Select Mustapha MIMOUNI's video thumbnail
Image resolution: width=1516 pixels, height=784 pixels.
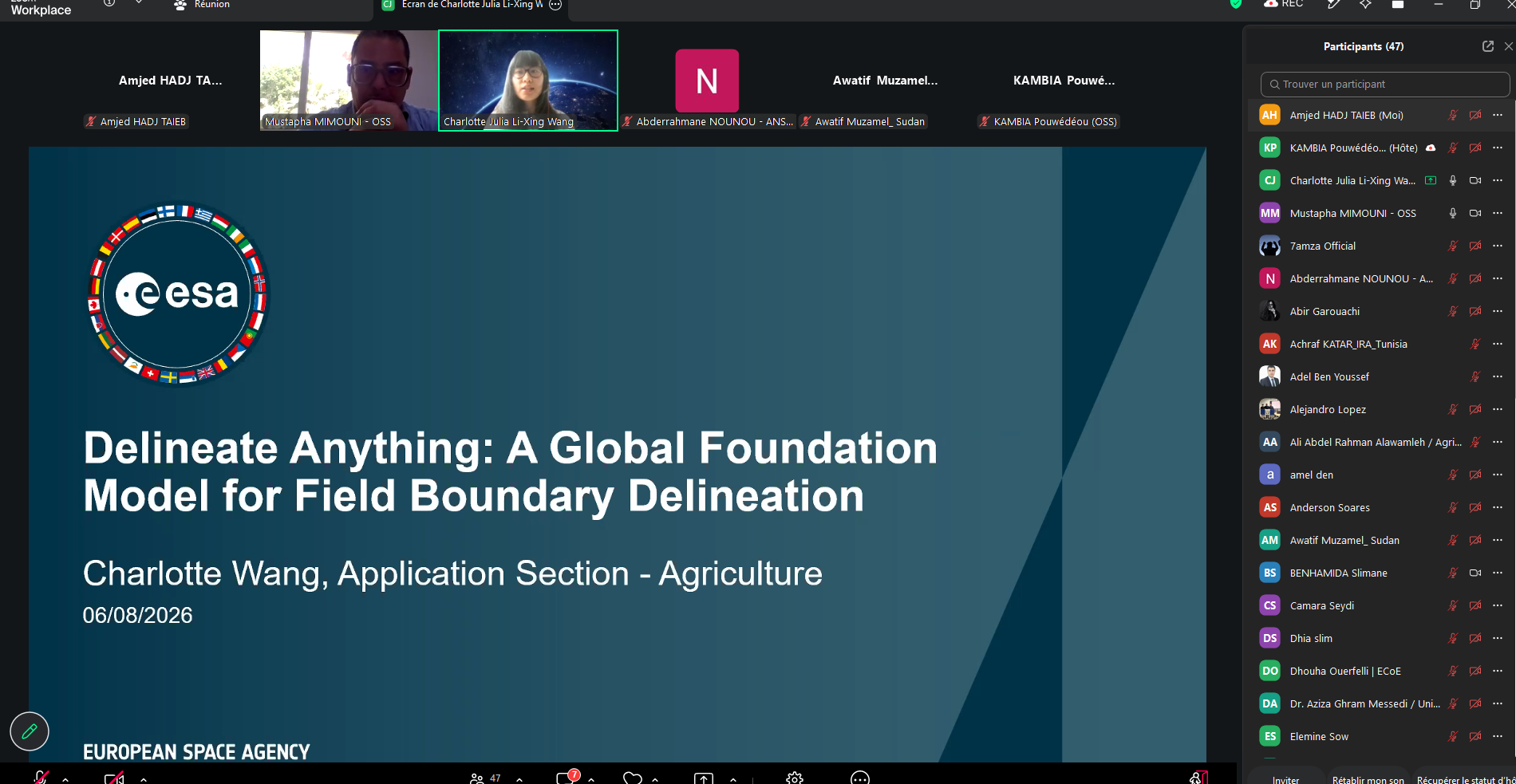pyautogui.click(x=349, y=81)
